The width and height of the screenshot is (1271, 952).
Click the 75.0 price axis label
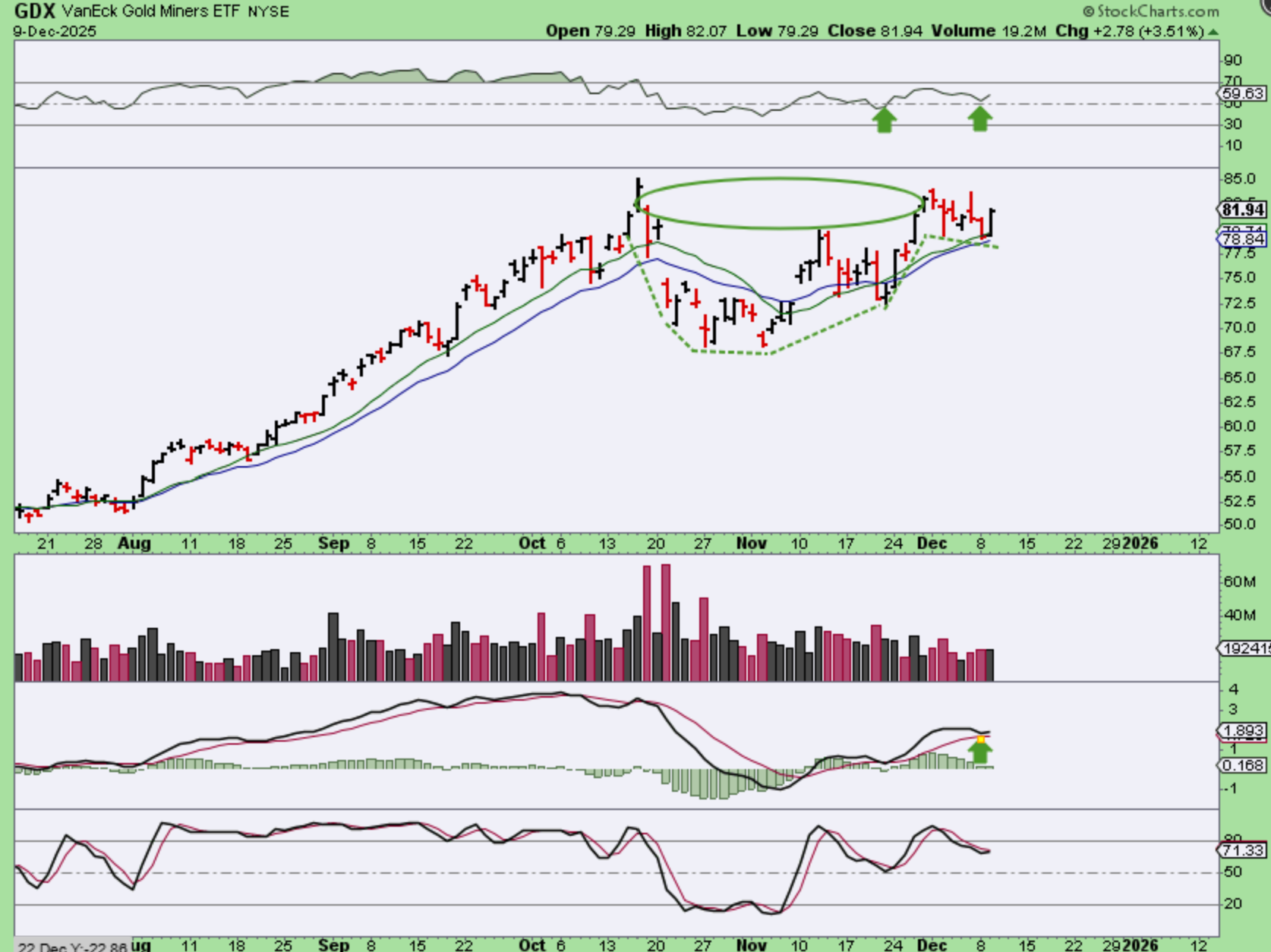coord(1239,278)
